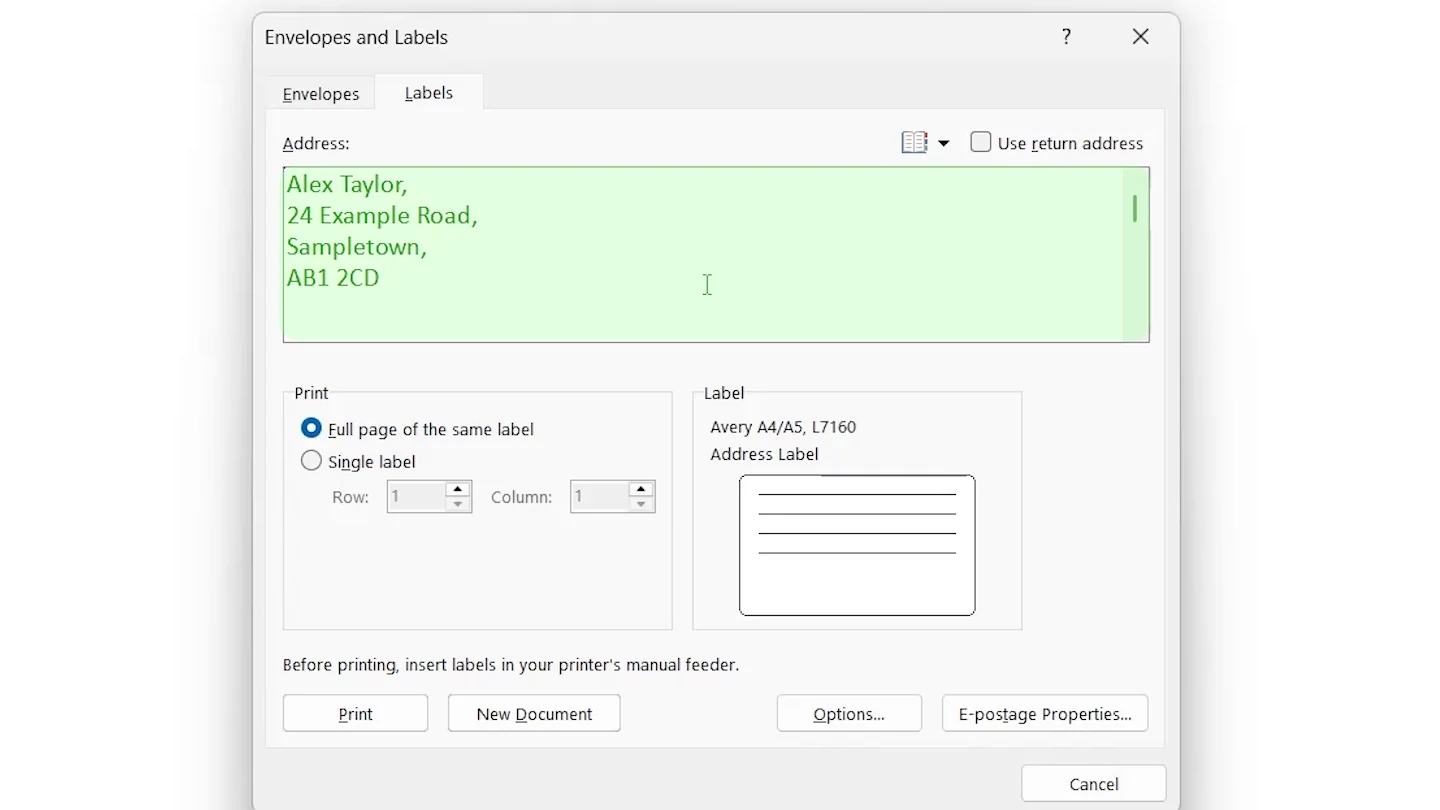This screenshot has height=810, width=1440.
Task: Open the label Options button
Action: [849, 714]
